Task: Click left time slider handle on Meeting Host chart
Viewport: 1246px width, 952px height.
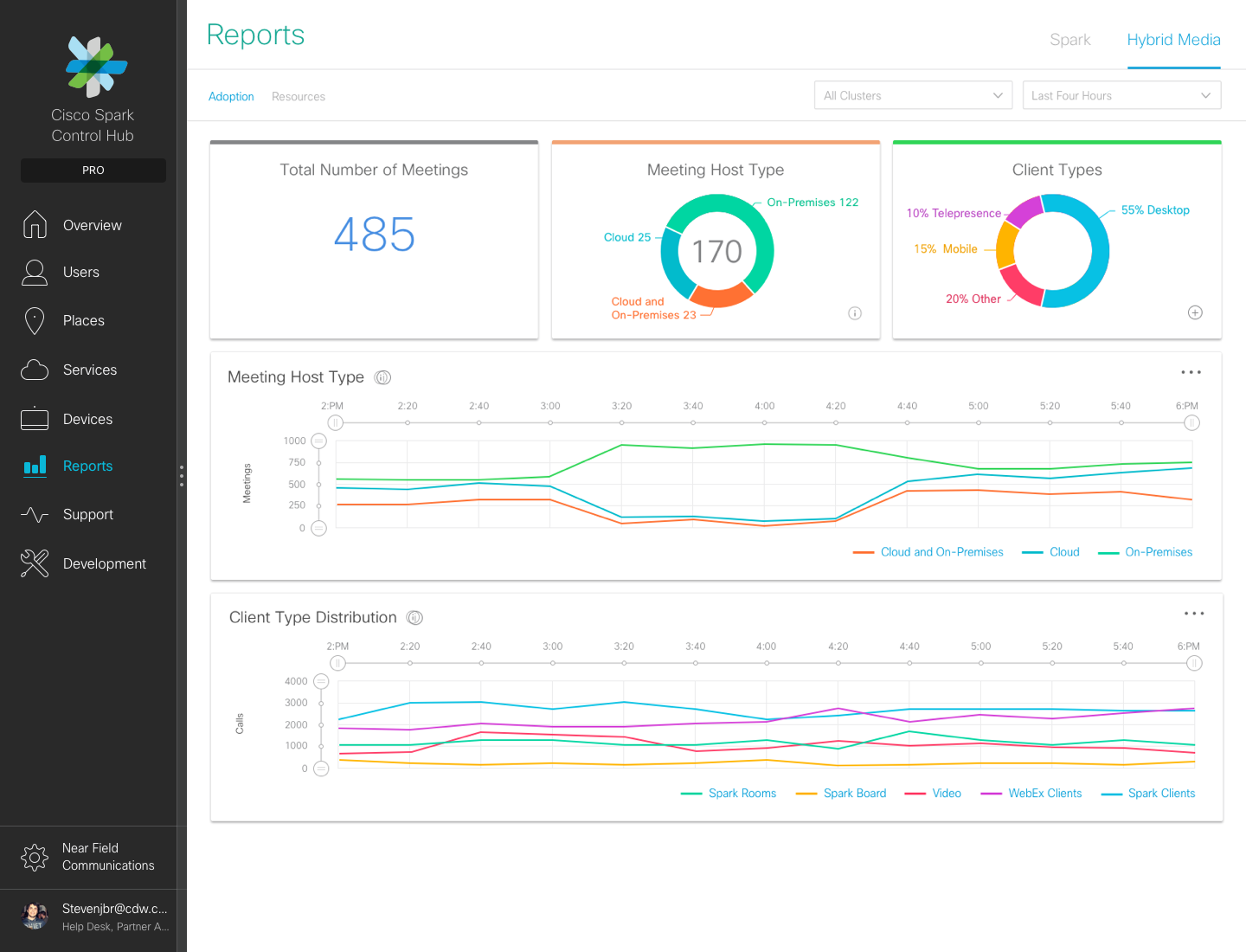Action: 336,423
